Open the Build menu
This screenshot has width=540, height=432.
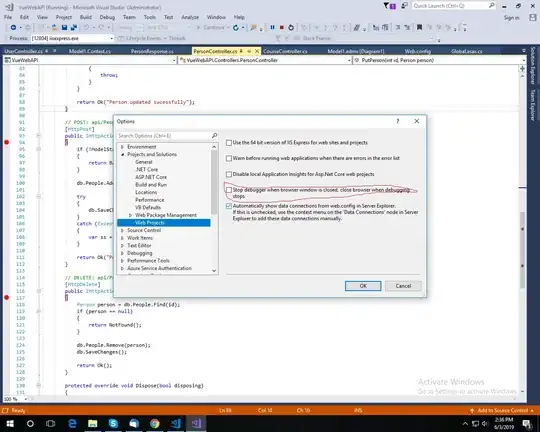click(x=86, y=17)
